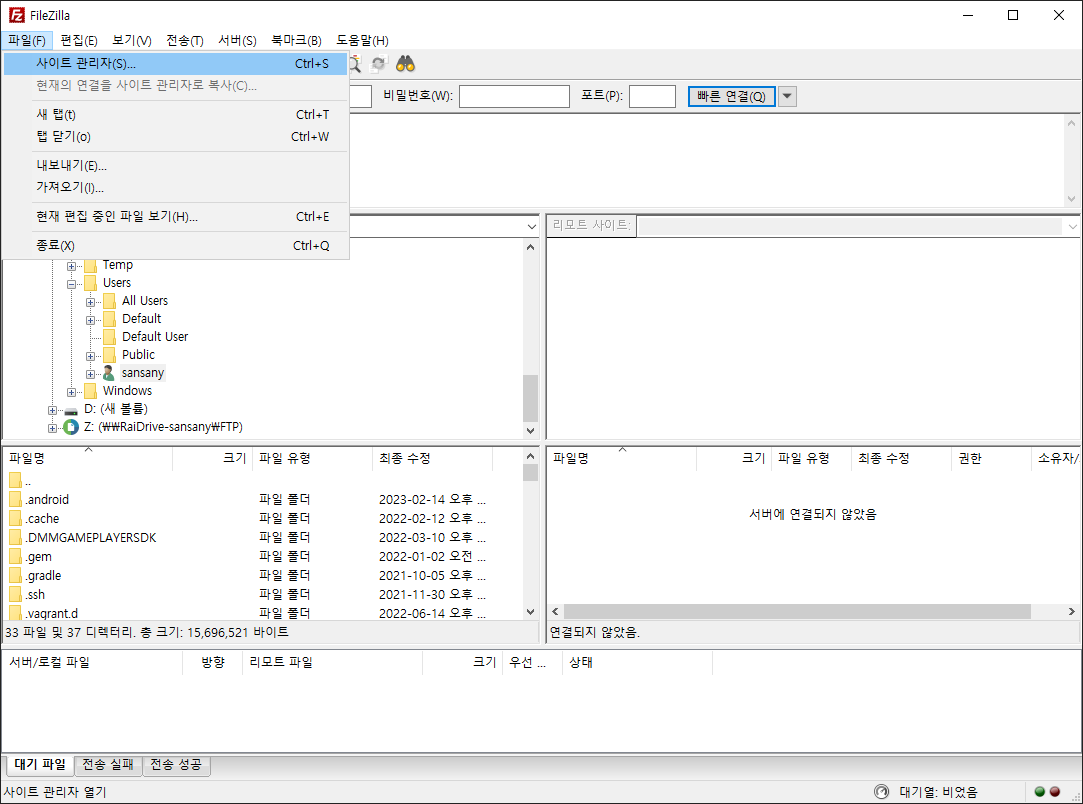
Task: Select 탭 닫기(o) menu entry
Action: tap(175, 137)
